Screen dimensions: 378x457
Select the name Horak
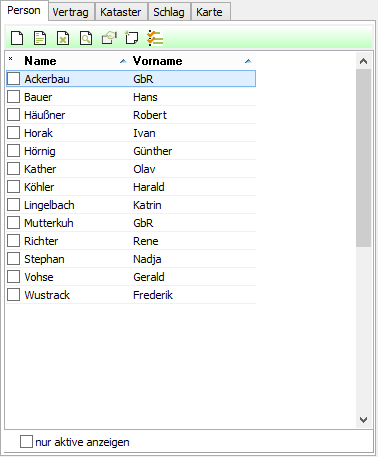(x=39, y=133)
